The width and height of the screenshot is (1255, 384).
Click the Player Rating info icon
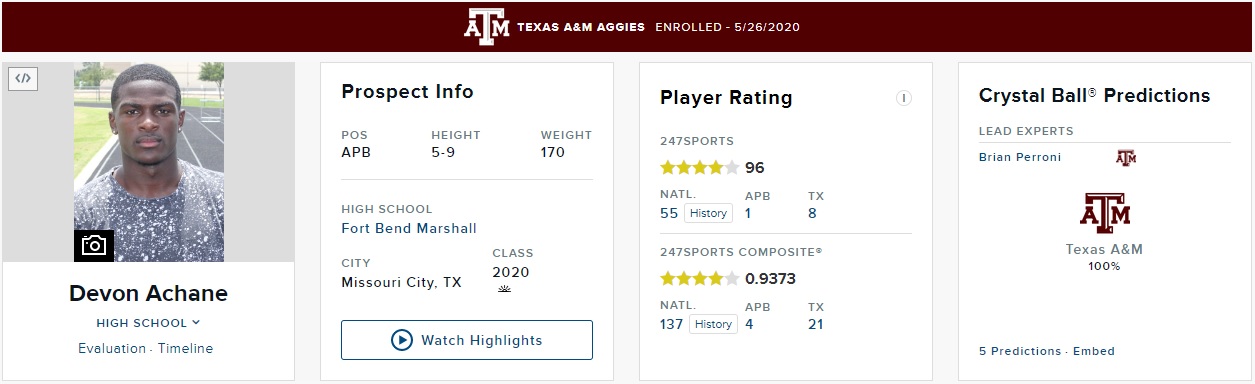tap(903, 98)
